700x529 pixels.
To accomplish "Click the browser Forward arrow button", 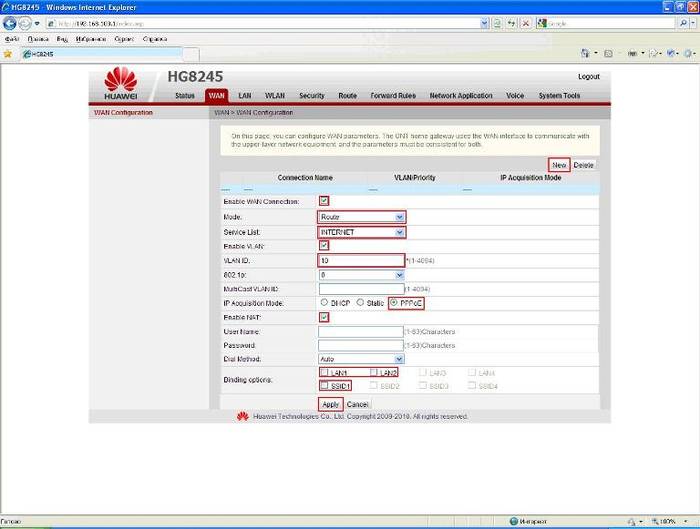I will [x=25, y=23].
